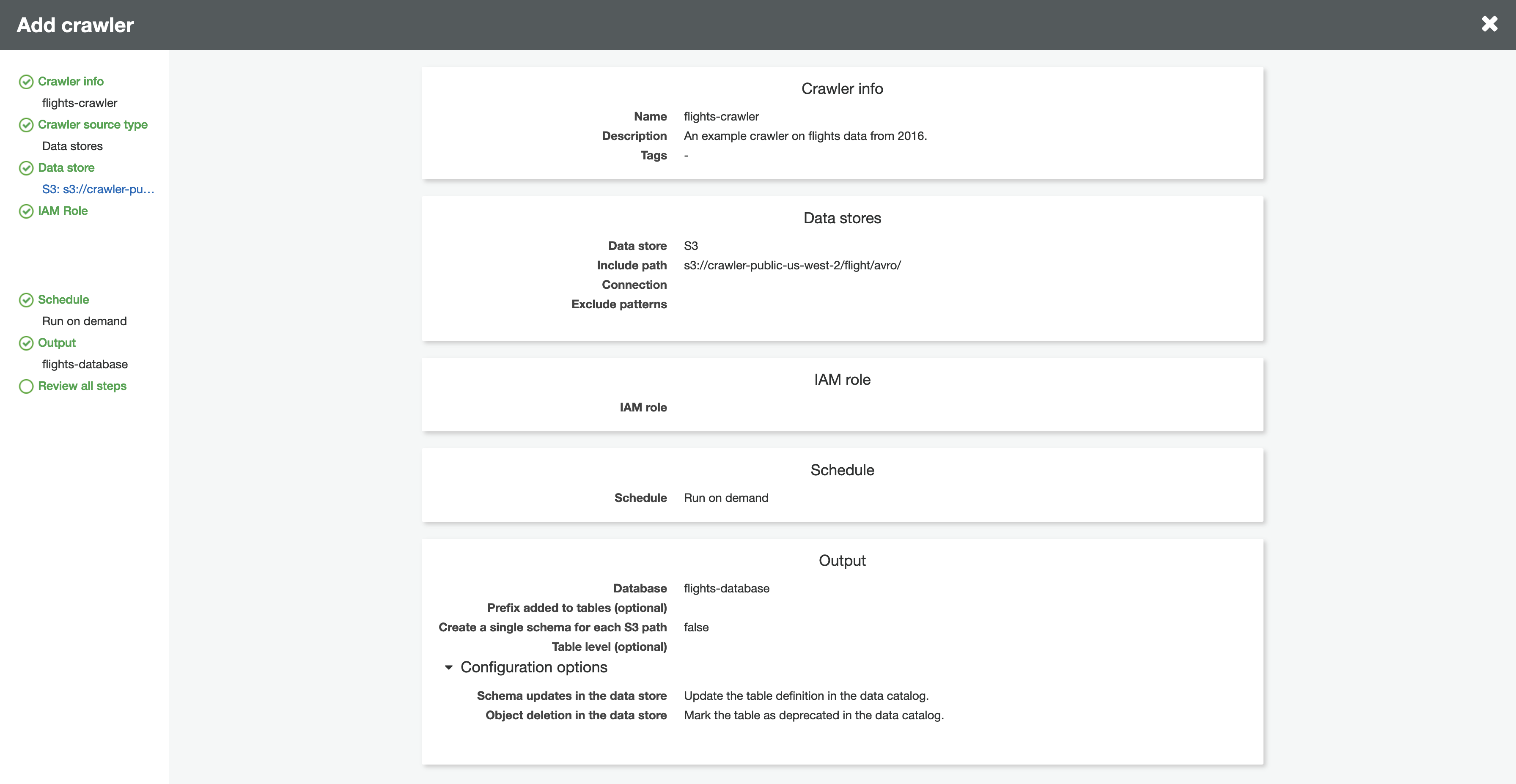Click the flights-database value in Output card

[726, 588]
